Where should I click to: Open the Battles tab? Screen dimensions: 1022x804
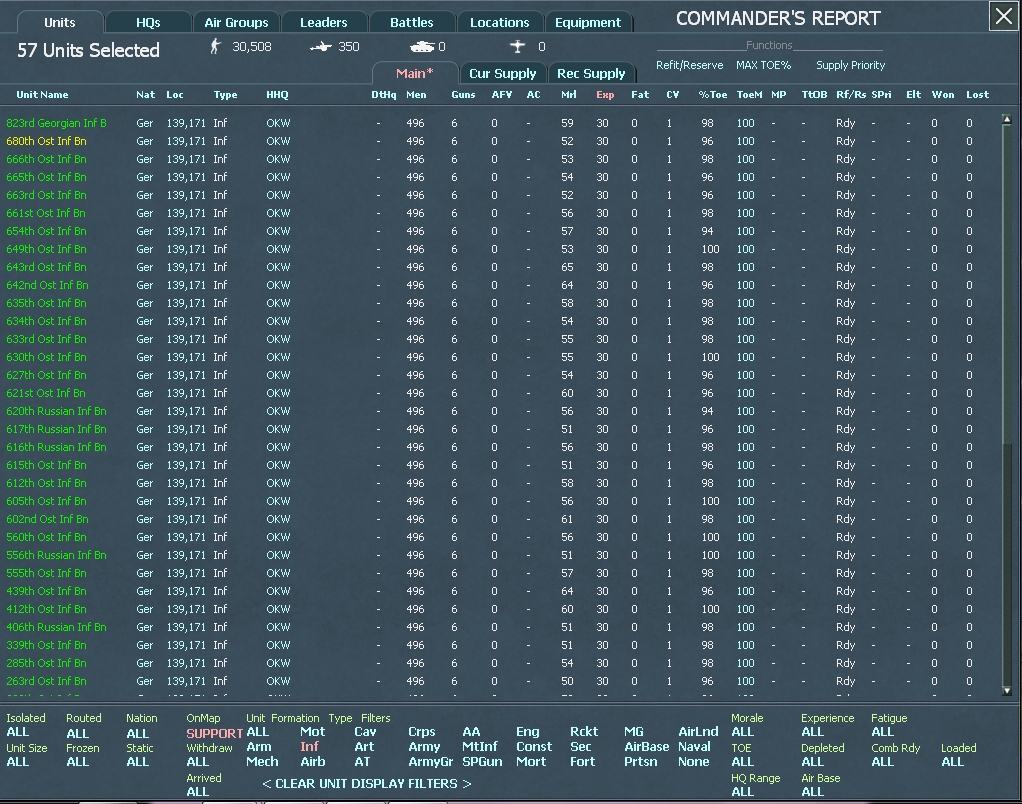411,22
